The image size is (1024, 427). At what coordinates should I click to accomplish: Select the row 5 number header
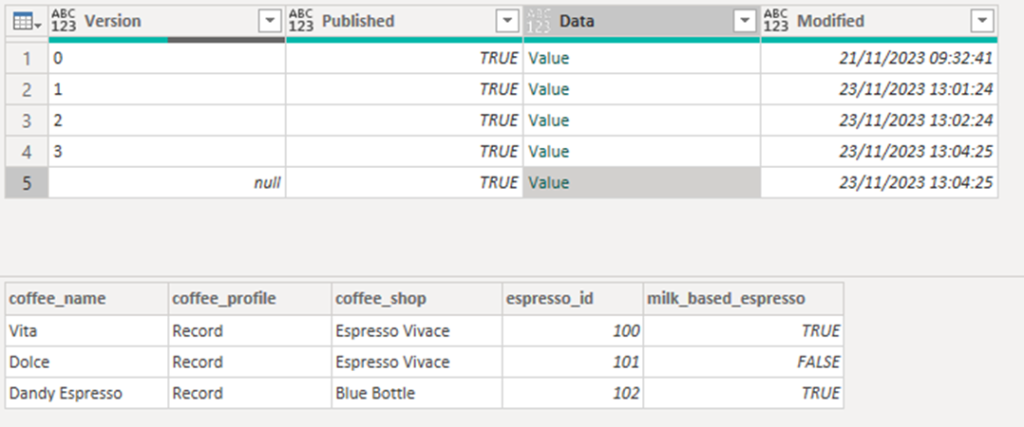click(27, 183)
